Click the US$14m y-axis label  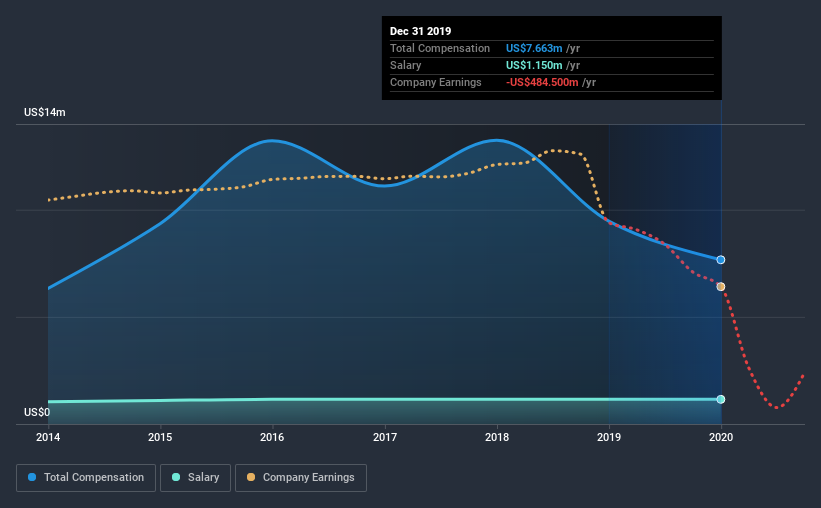click(45, 112)
